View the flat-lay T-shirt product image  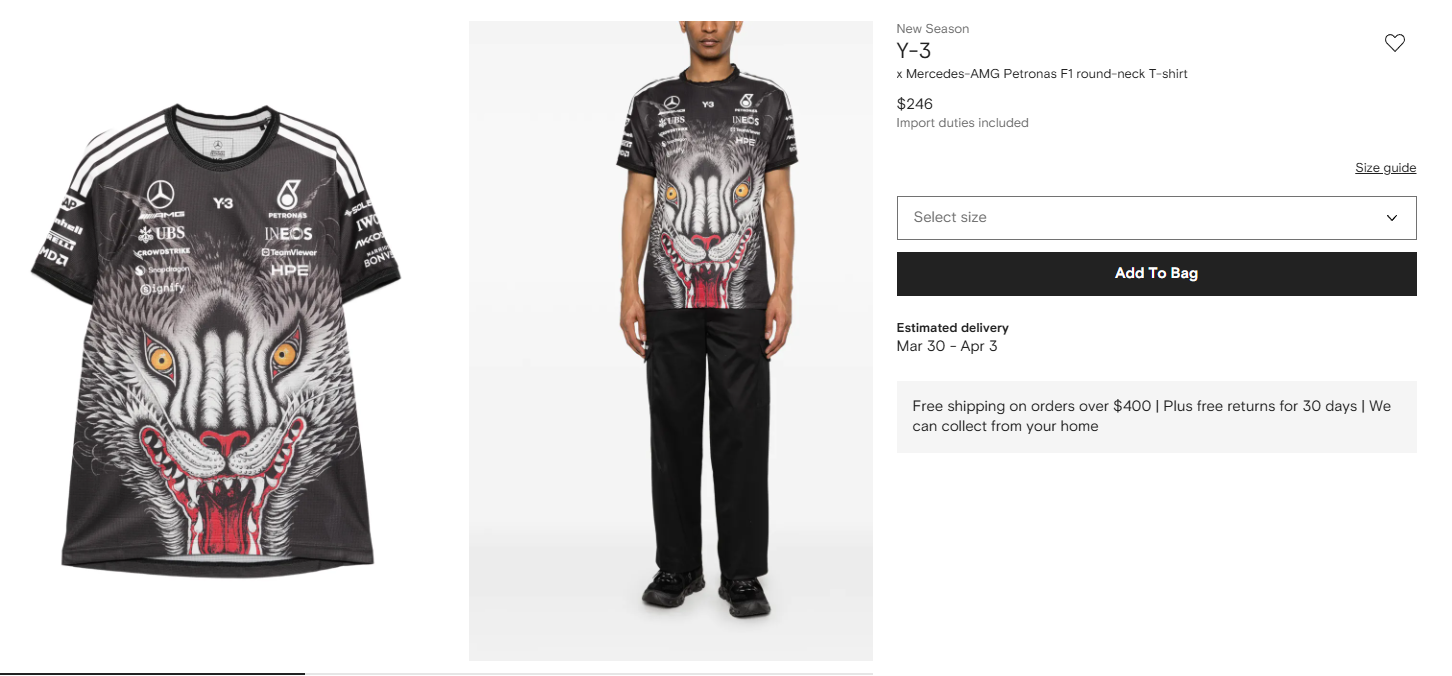click(x=216, y=340)
